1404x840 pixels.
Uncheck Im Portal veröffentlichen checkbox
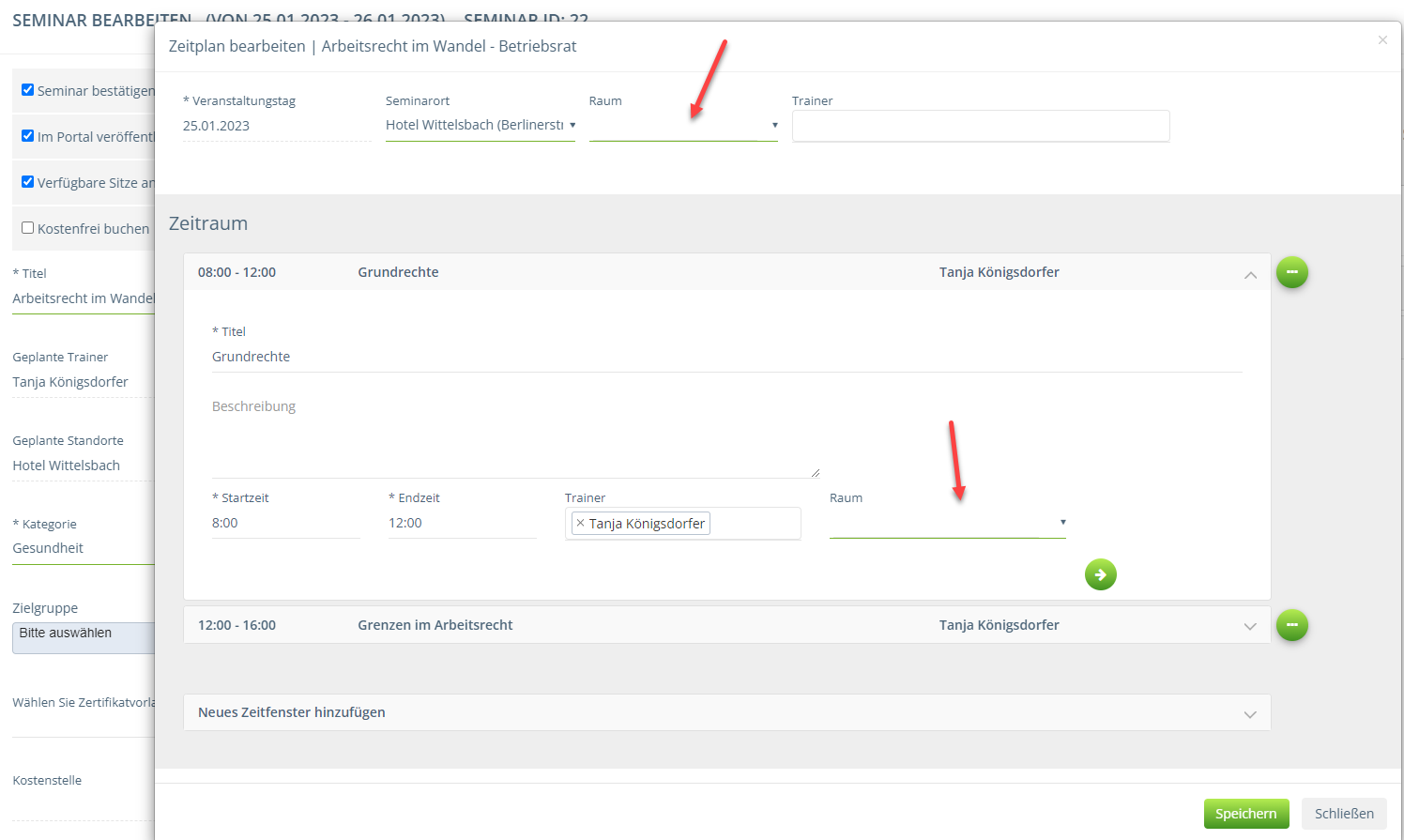[28, 136]
